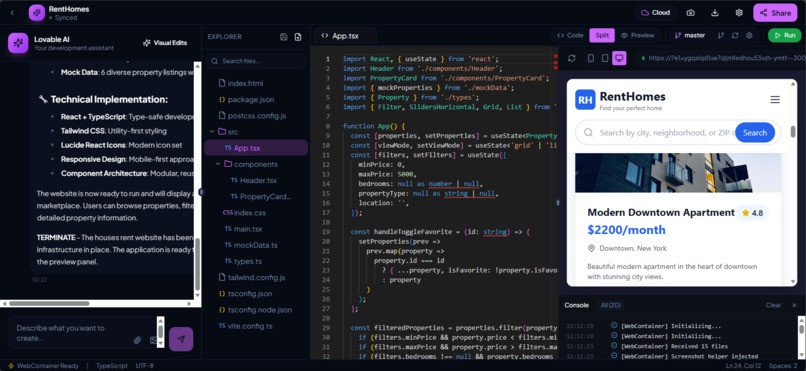The height and width of the screenshot is (371, 806).
Task: Open settings via the header gear icon
Action: pyautogui.click(x=739, y=13)
